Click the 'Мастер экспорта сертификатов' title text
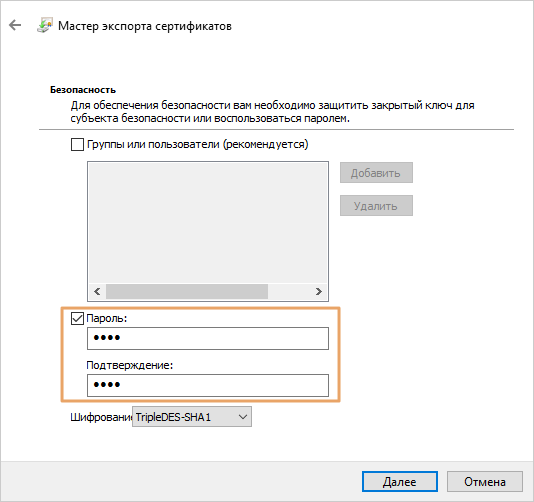Viewport: 534px width, 502px height. click(145, 26)
